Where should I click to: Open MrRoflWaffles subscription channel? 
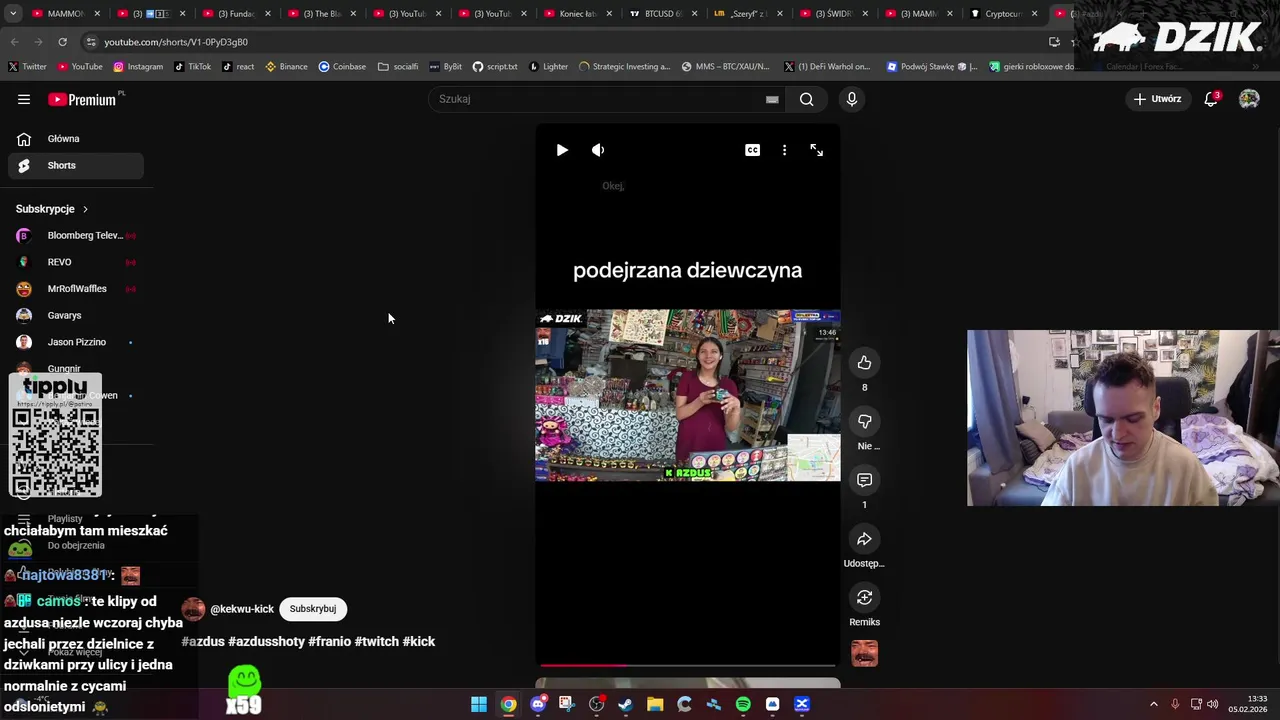point(76,289)
